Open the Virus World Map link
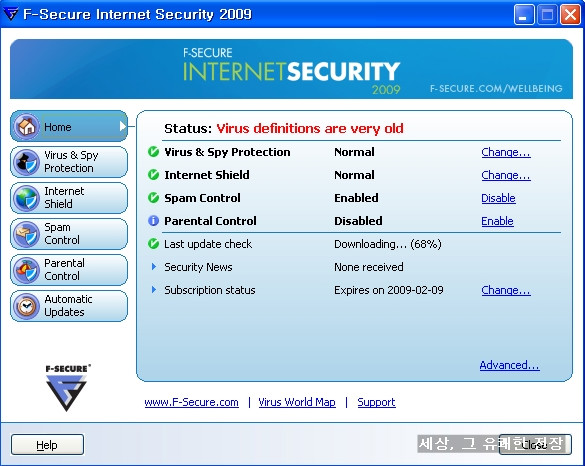 [x=297, y=402]
